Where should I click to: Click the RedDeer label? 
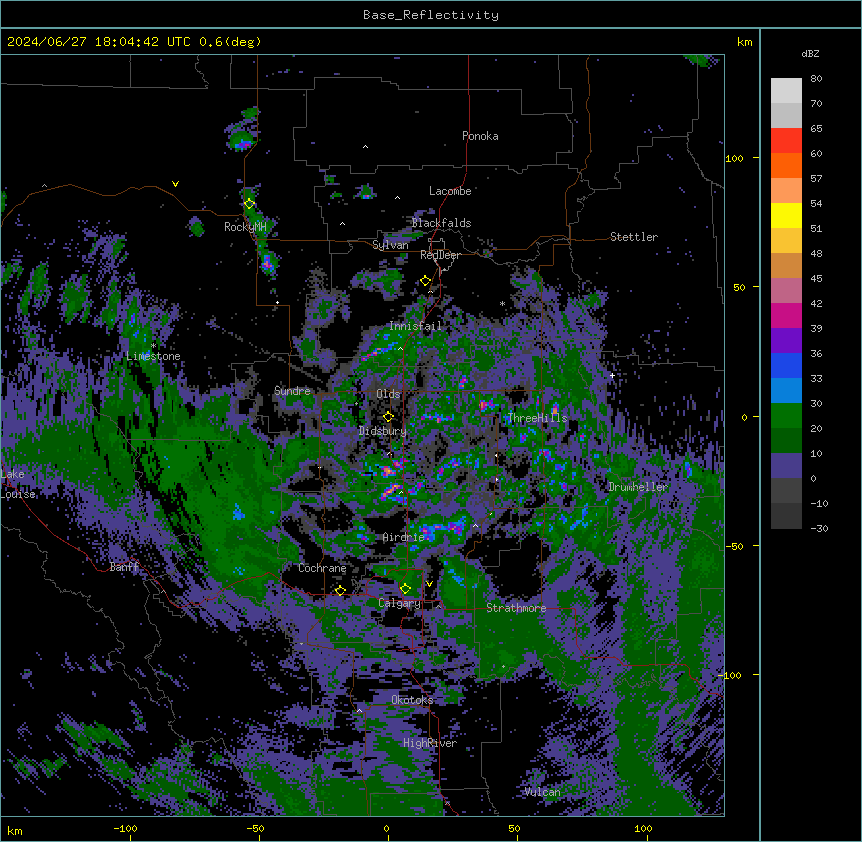click(440, 255)
